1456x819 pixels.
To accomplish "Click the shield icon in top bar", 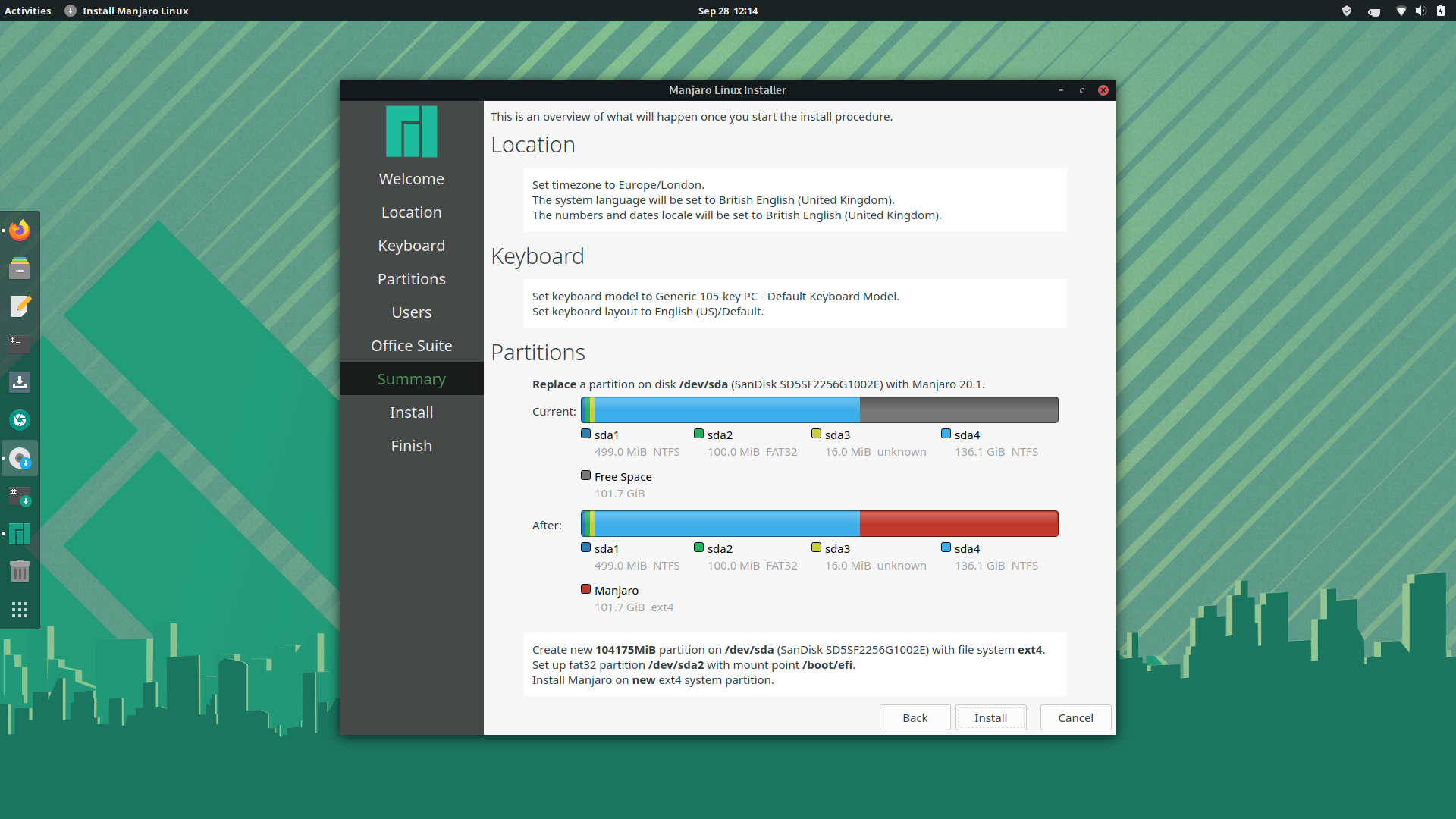I will click(x=1347, y=11).
